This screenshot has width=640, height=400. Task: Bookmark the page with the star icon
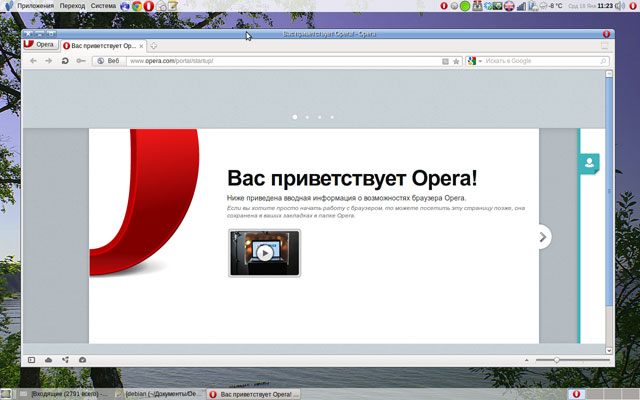[456, 61]
